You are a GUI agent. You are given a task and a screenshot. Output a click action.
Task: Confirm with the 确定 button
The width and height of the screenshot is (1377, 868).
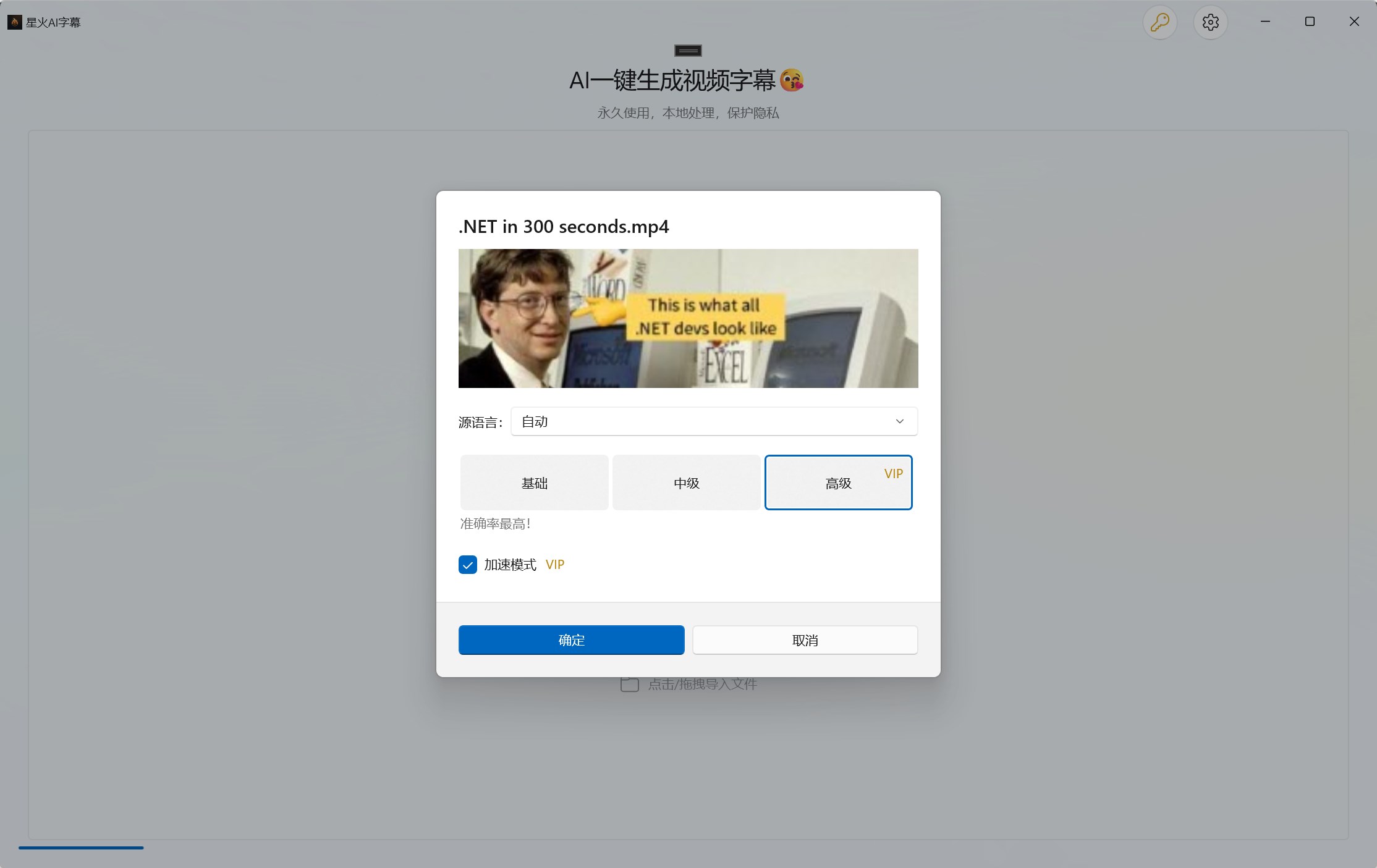(572, 640)
